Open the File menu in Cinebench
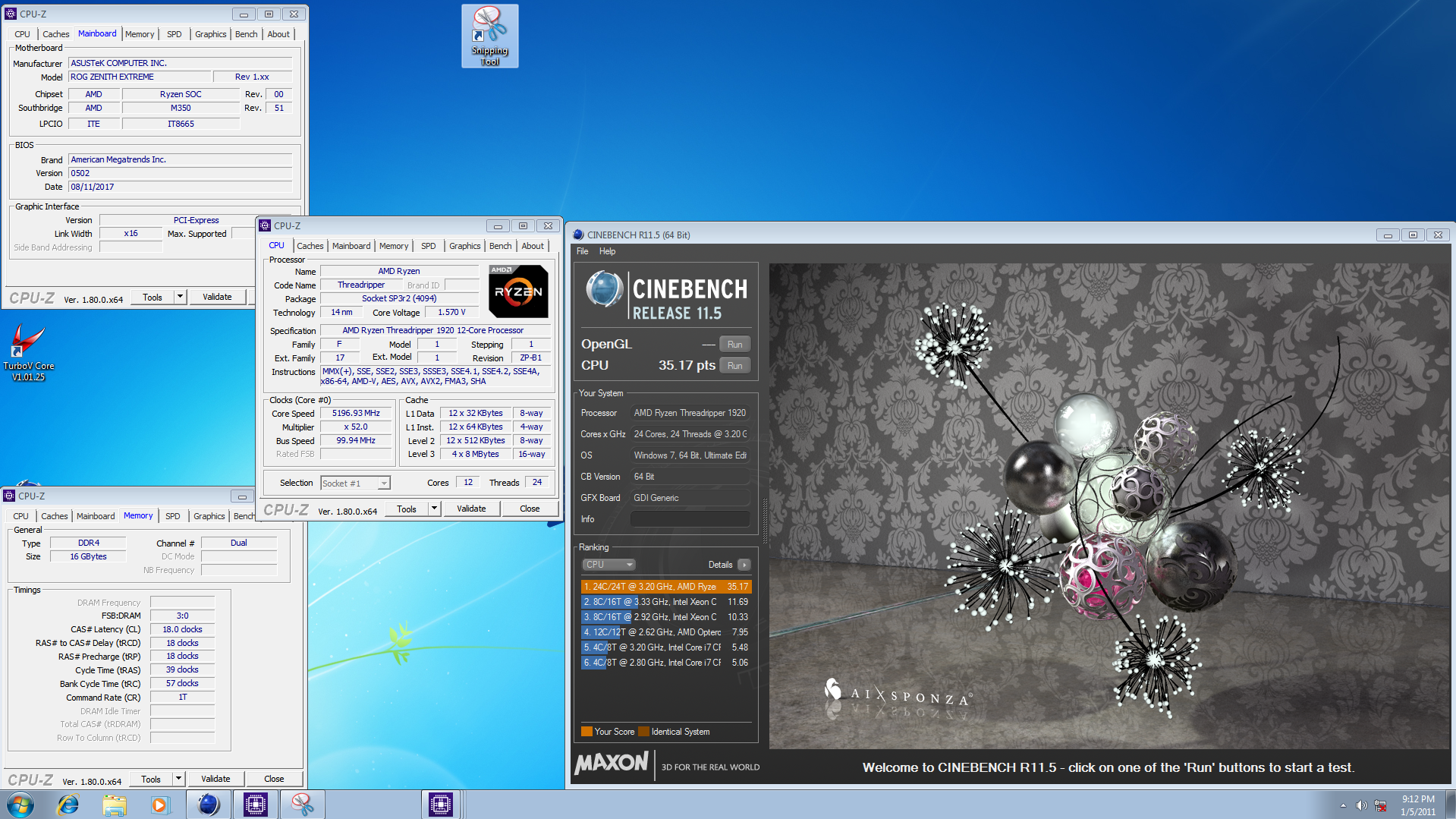Viewport: 1456px width, 819px height. [x=582, y=251]
